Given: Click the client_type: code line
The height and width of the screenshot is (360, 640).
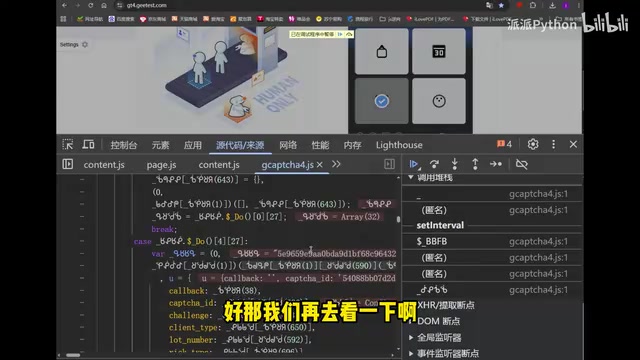Looking at the screenshot, I should 242,327.
